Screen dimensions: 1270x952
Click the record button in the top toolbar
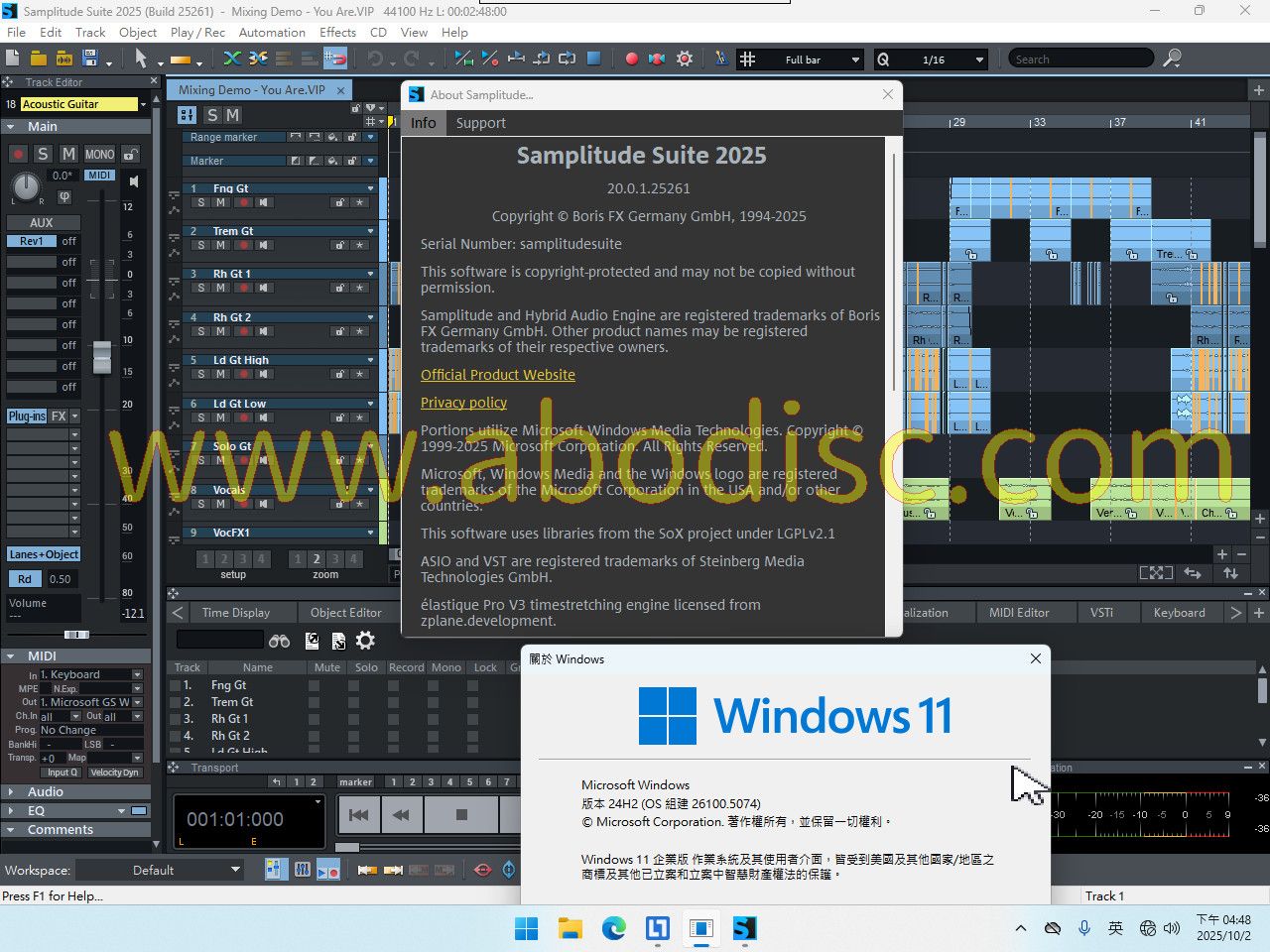click(631, 59)
